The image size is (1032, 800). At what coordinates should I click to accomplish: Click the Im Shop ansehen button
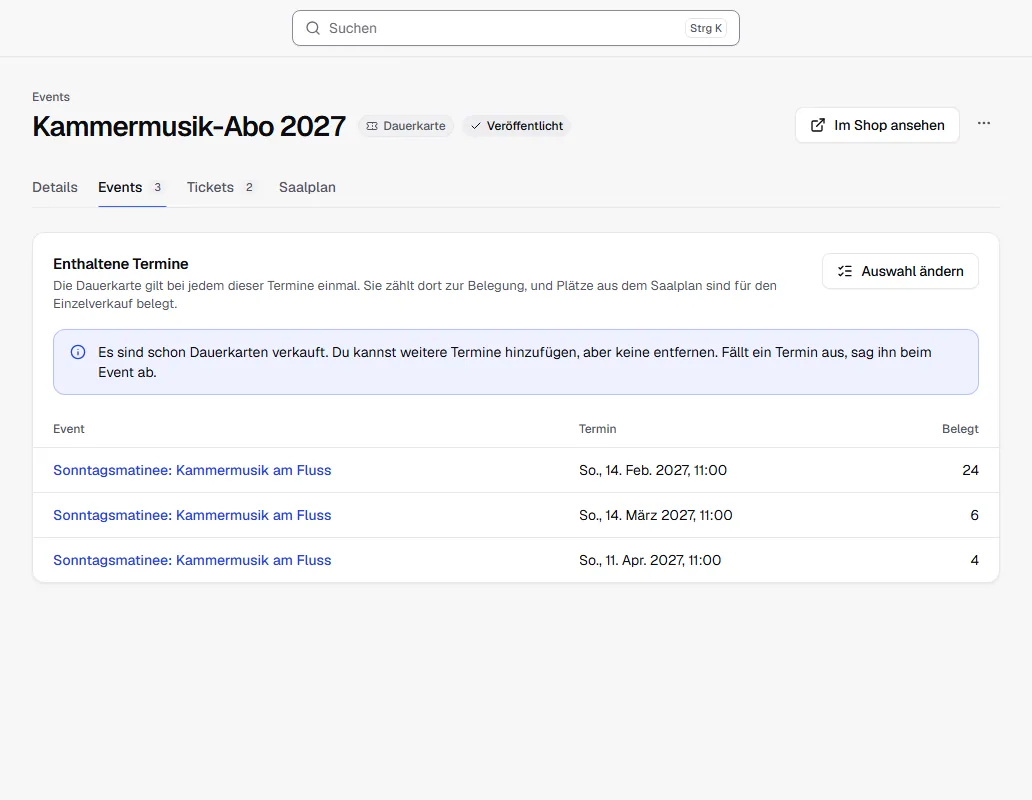(x=877, y=125)
